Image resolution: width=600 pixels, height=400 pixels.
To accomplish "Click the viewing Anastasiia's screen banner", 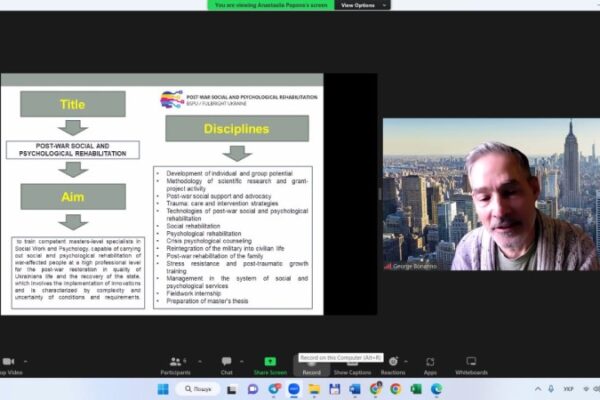I will (270, 5).
